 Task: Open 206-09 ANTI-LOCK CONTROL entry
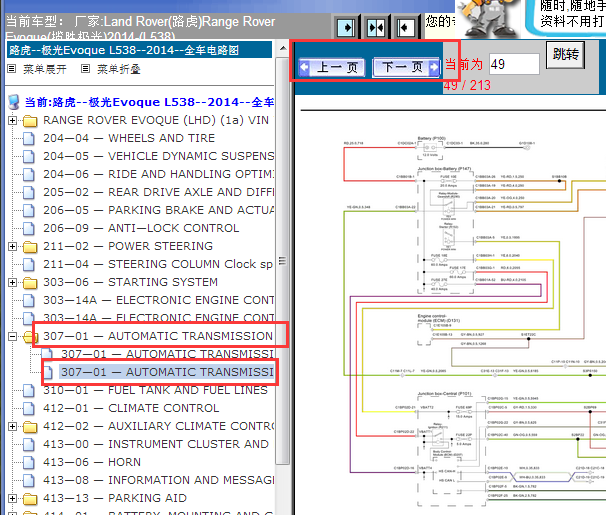(x=141, y=228)
